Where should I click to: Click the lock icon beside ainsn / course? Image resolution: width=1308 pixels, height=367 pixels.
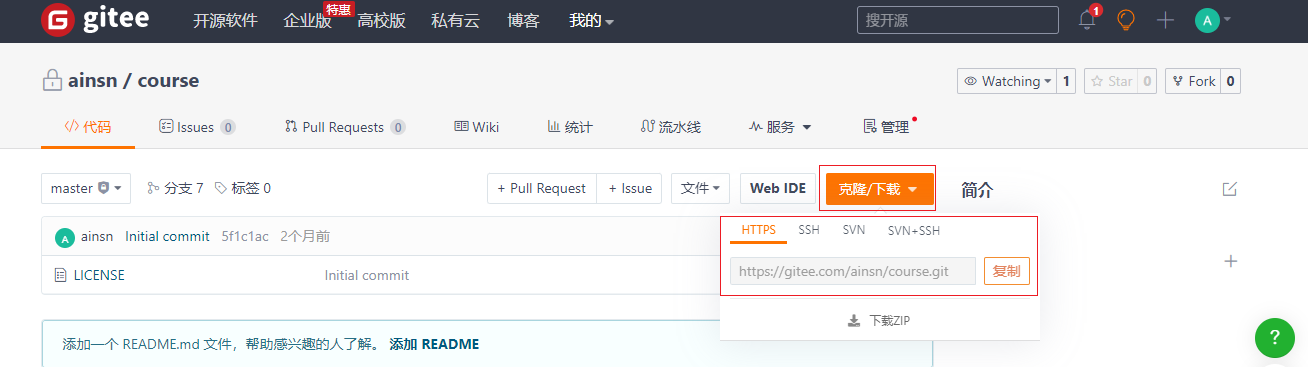click(x=52, y=81)
